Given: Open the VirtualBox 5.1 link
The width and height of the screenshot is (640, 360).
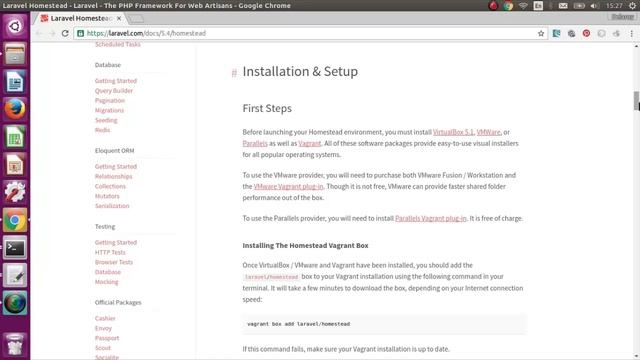Looking at the screenshot, I should point(453,132).
